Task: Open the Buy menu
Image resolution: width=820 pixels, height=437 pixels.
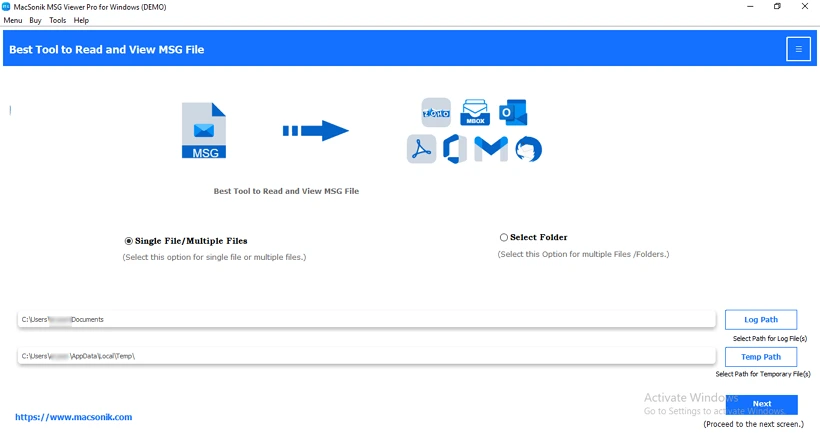Action: (x=35, y=20)
